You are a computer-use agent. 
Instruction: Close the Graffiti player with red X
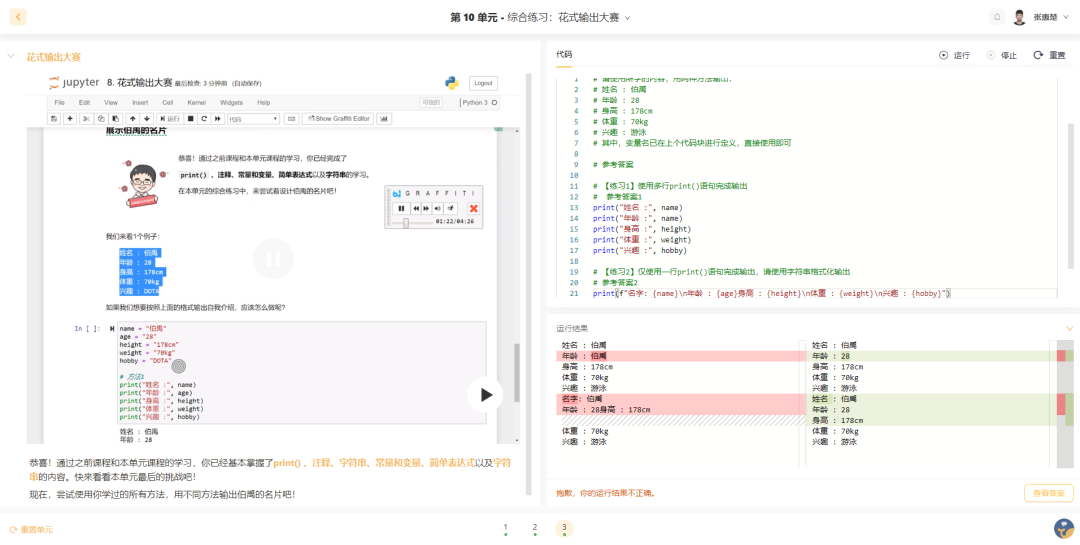coord(473,208)
